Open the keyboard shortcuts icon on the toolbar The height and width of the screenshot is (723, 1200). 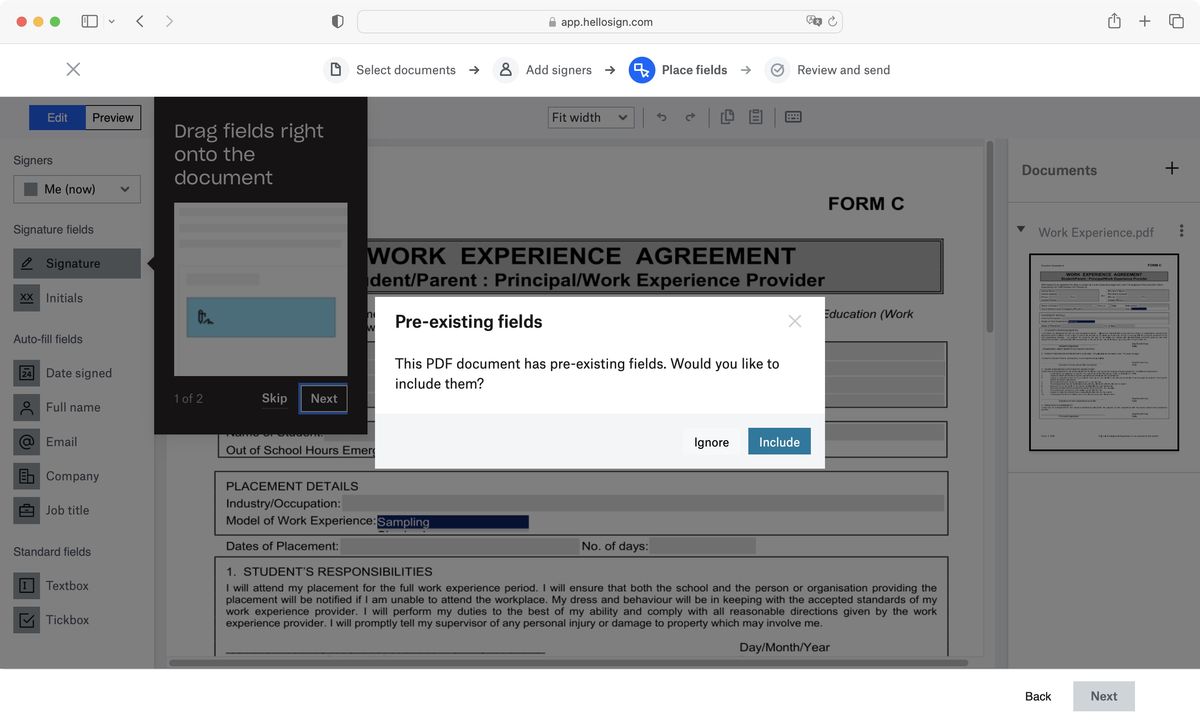tap(793, 117)
